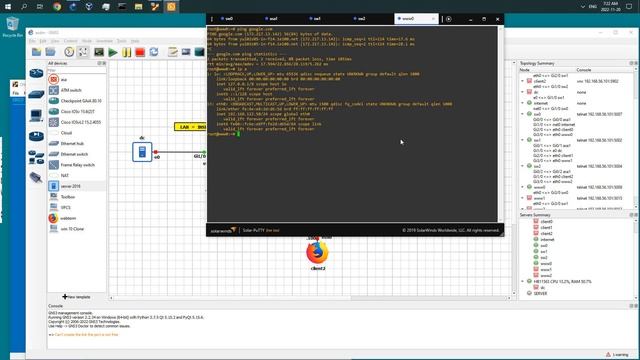
Task: Open Windows Start menu
Action: 8,7
